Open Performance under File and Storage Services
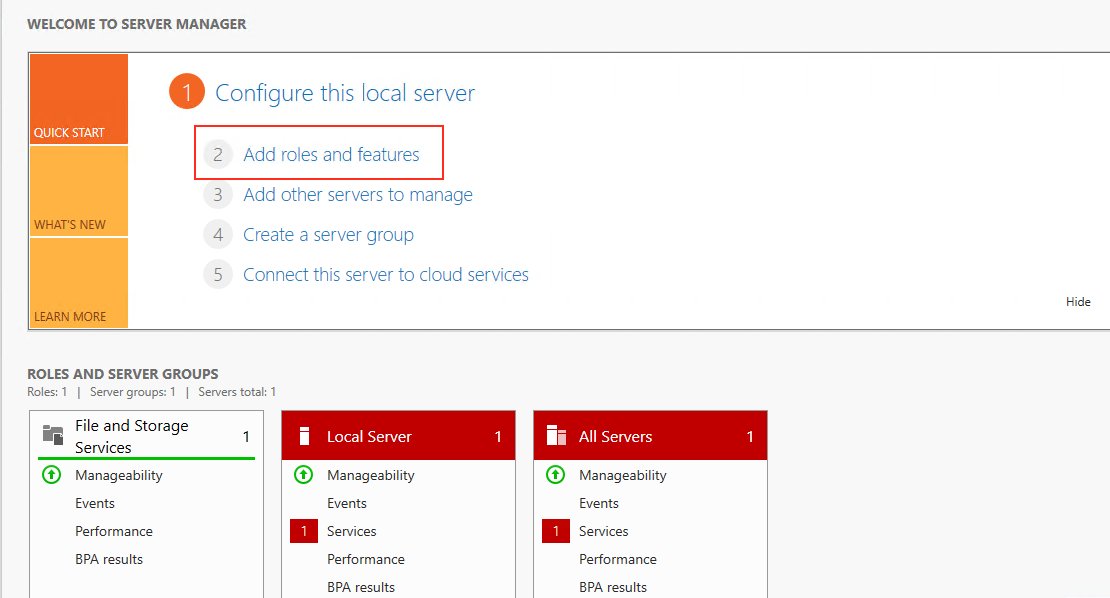This screenshot has height=598, width=1110. [114, 531]
